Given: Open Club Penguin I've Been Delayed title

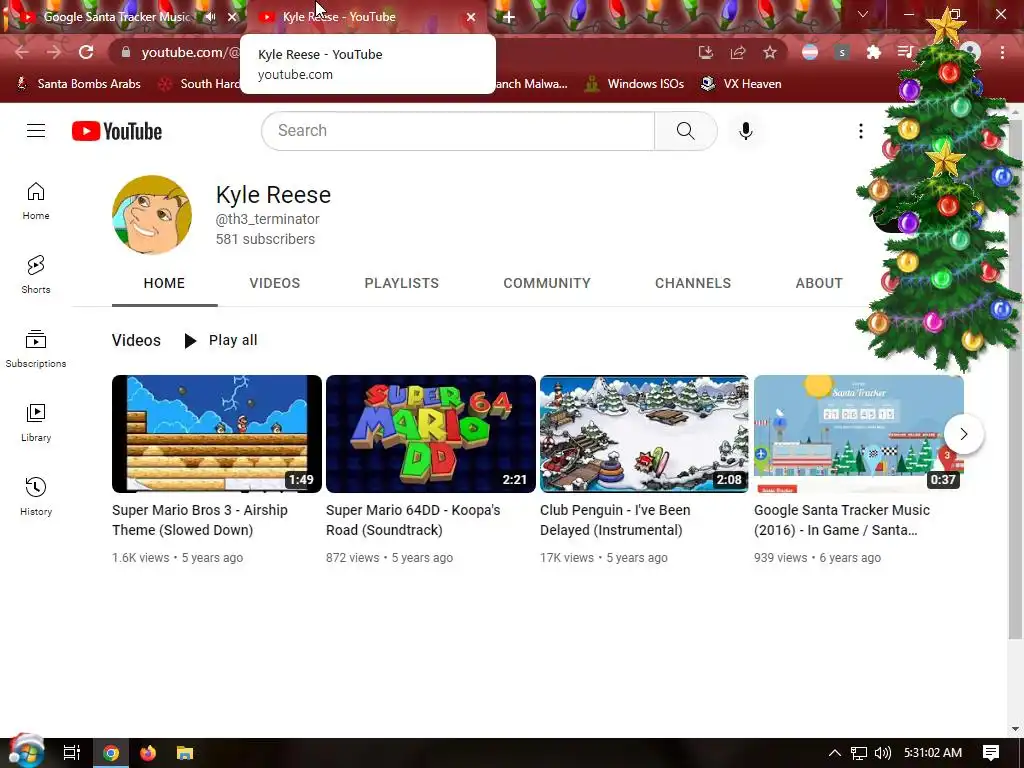Looking at the screenshot, I should pyautogui.click(x=615, y=520).
